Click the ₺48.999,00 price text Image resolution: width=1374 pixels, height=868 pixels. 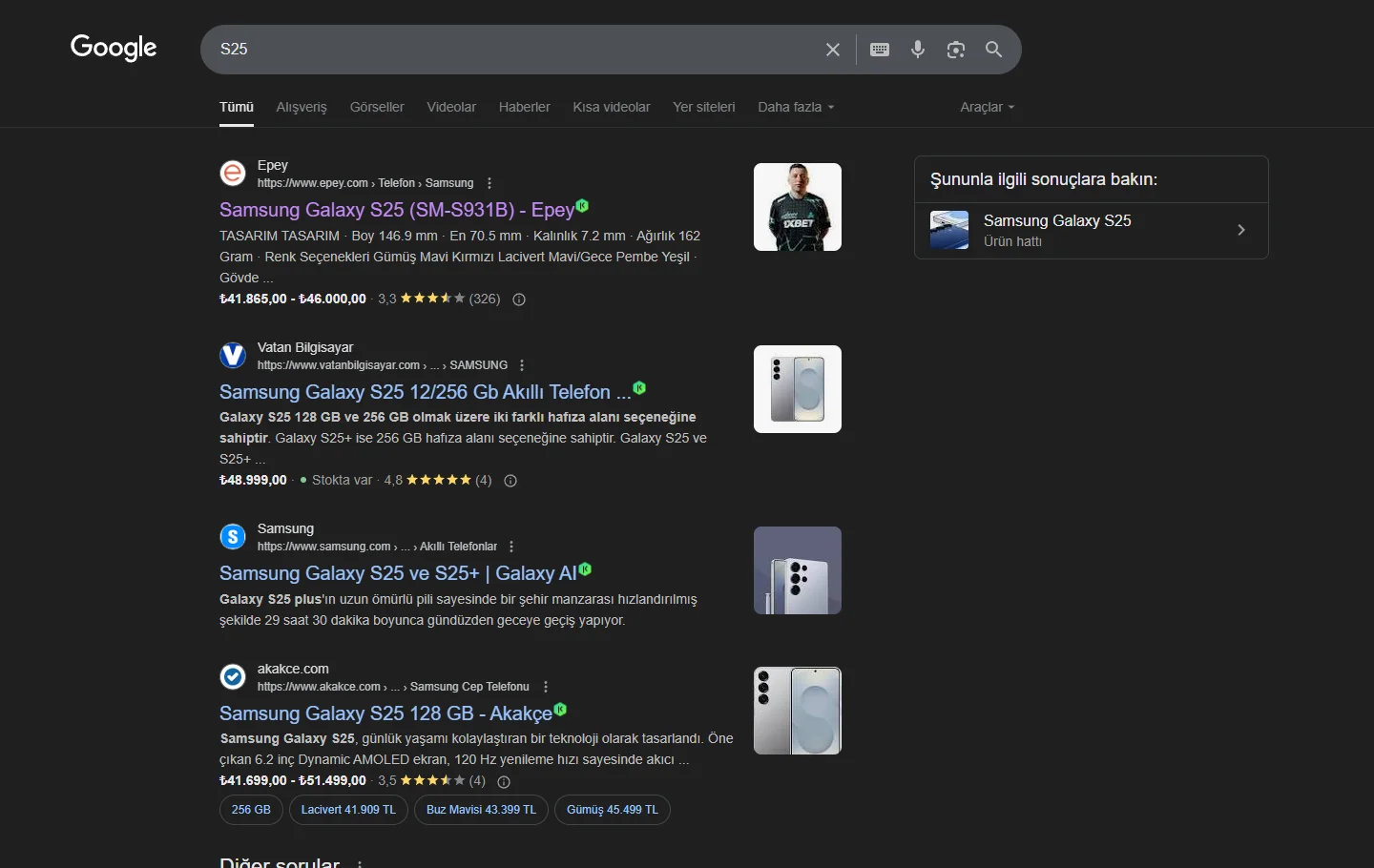pos(253,481)
